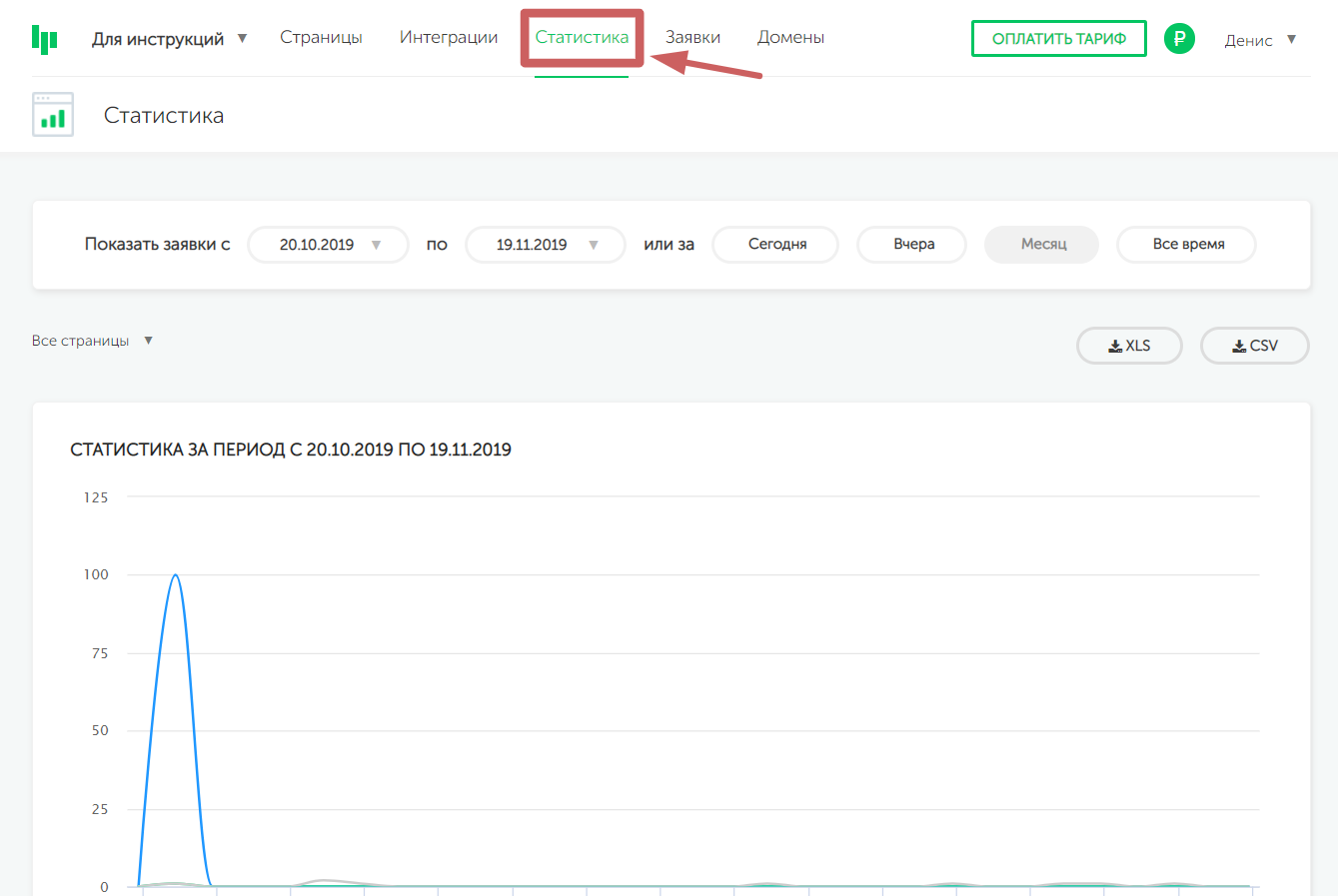
Task: Open the Домены tab
Action: (x=790, y=38)
